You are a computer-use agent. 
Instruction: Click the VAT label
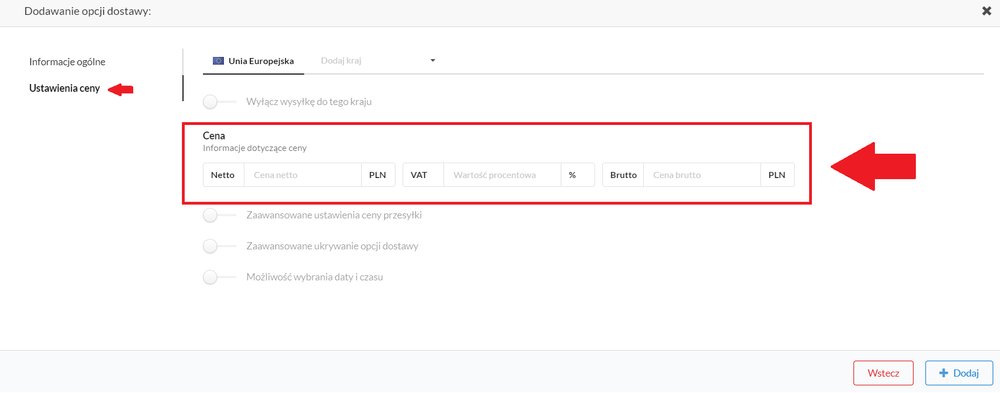(423, 175)
